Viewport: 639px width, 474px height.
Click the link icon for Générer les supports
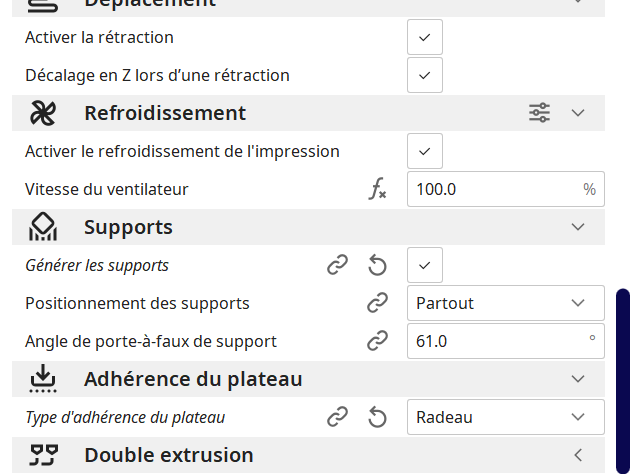(x=338, y=265)
